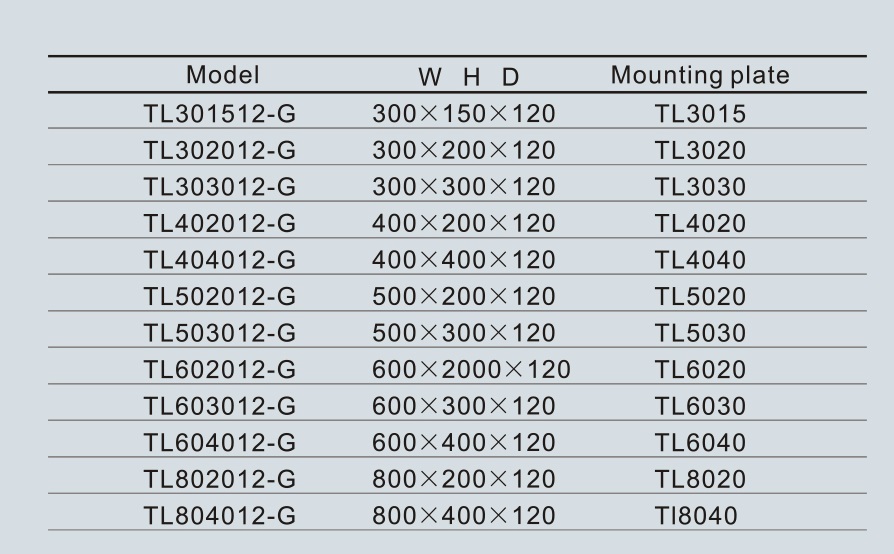Select the 400×200×120 dimension value
Viewport: 894px width, 554px height.
pos(464,223)
